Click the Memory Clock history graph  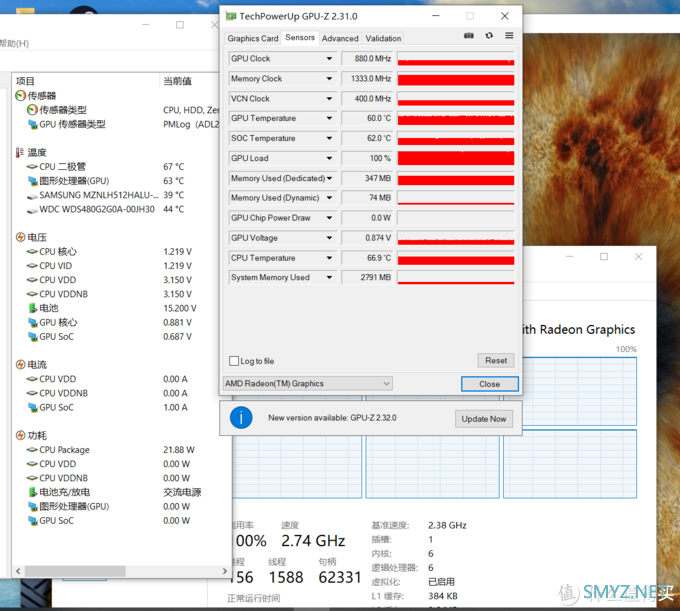pos(456,78)
